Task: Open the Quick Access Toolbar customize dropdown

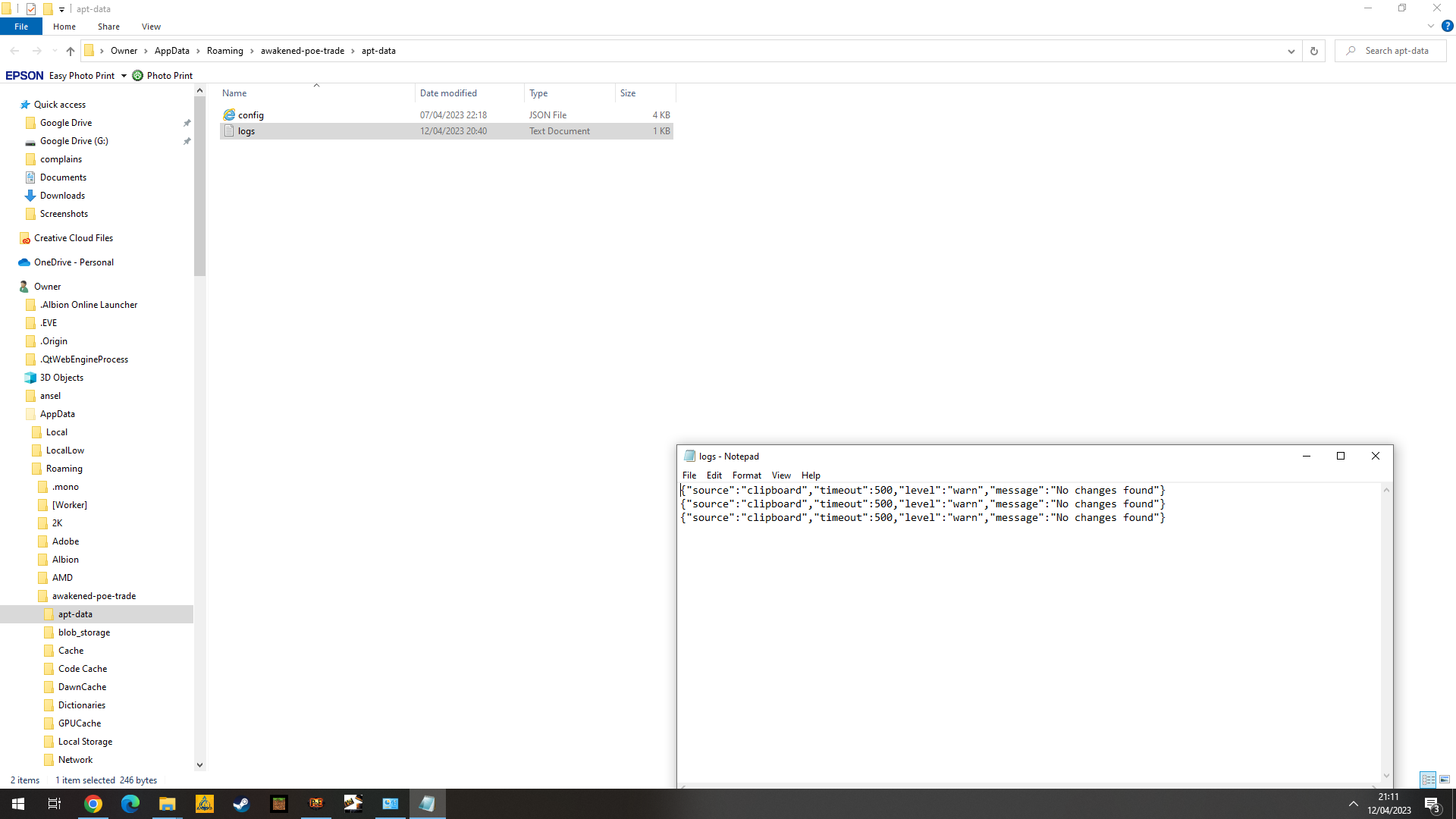Action: point(61,8)
